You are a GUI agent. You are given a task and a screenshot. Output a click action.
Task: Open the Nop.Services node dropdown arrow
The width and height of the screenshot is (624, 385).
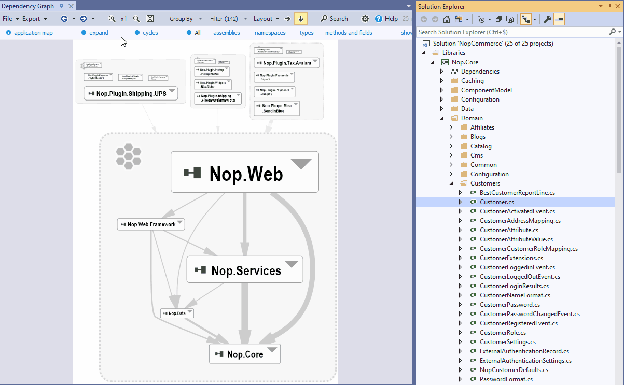291,264
